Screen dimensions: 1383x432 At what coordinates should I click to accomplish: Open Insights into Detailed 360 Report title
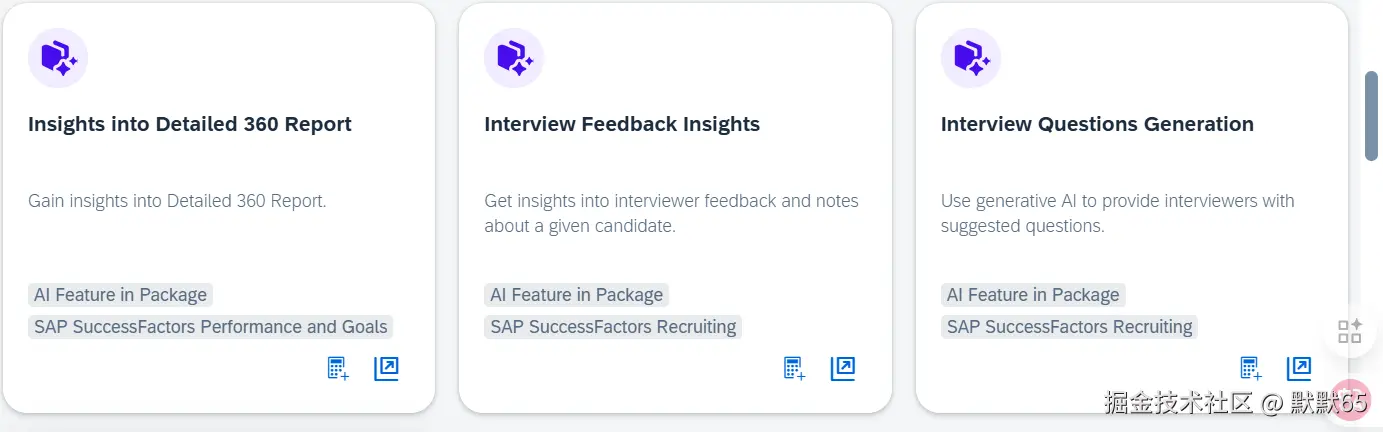(x=190, y=125)
